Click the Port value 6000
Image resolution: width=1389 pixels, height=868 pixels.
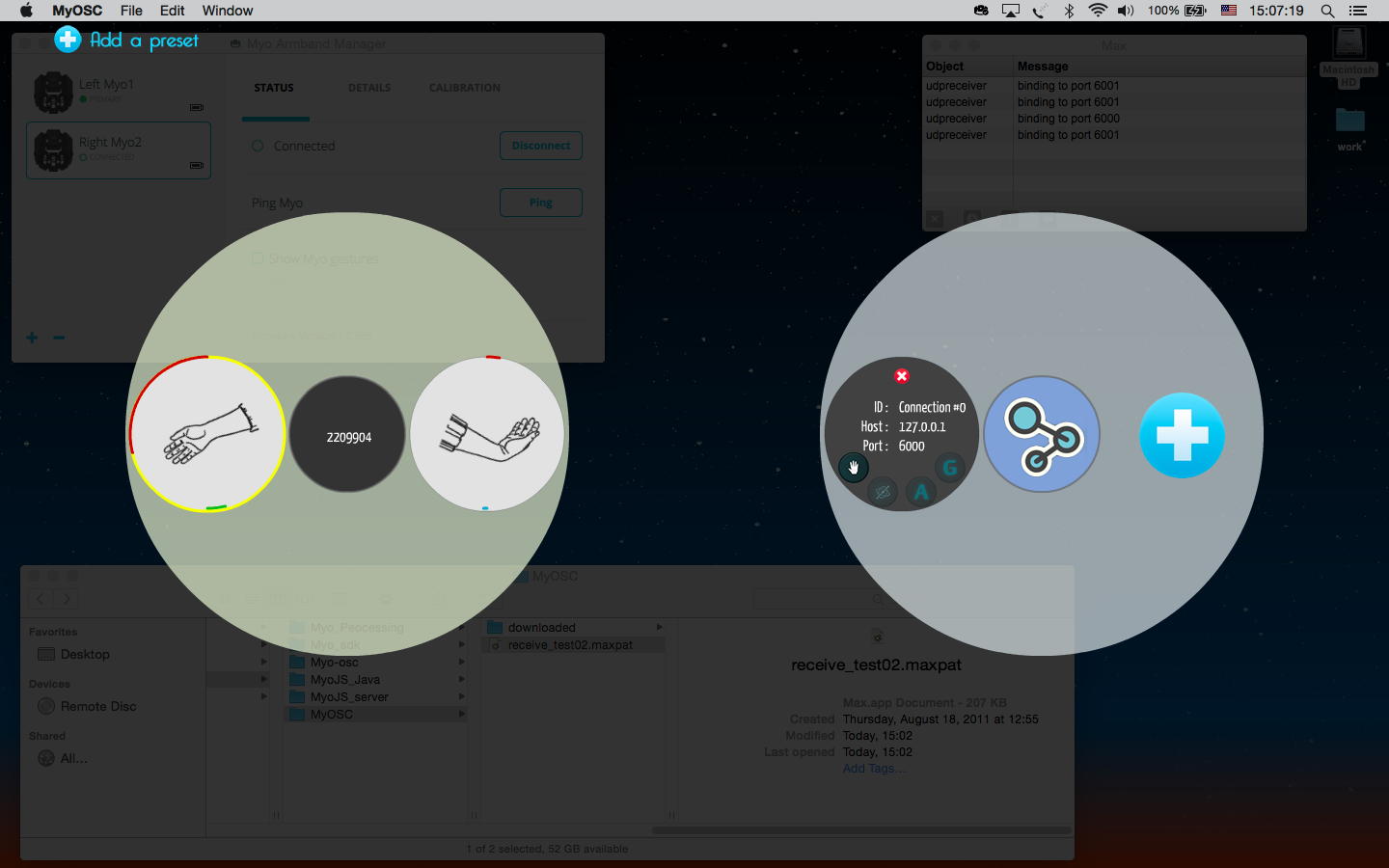tap(912, 447)
